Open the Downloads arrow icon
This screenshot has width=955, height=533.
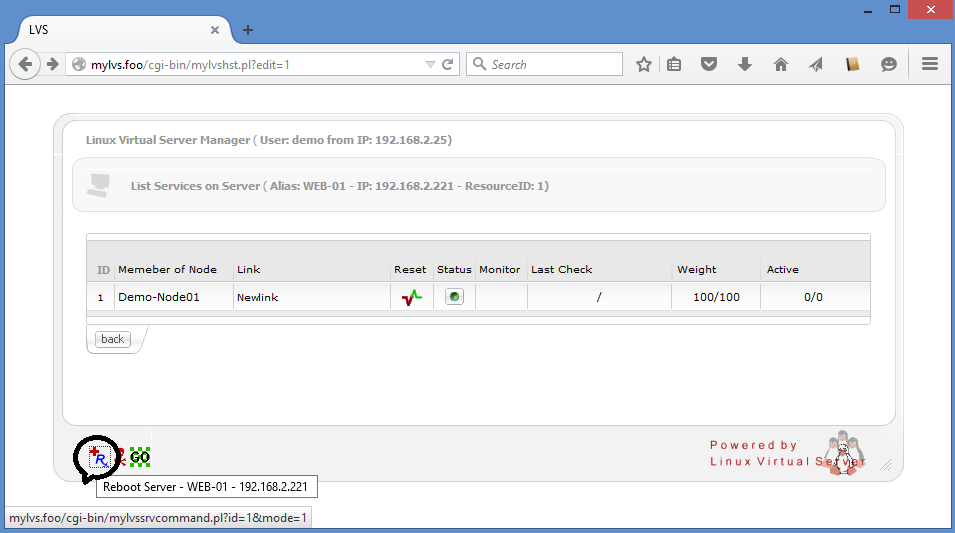click(745, 64)
